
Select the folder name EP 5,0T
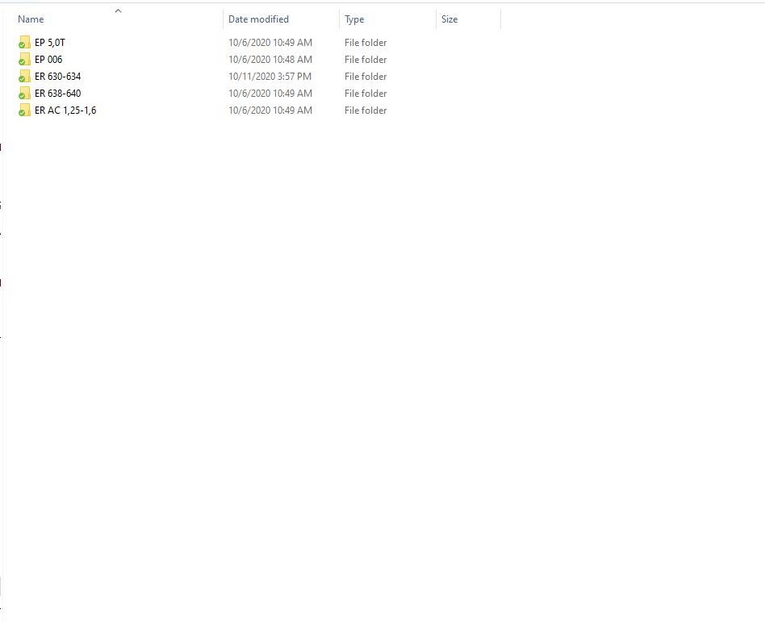click(50, 43)
